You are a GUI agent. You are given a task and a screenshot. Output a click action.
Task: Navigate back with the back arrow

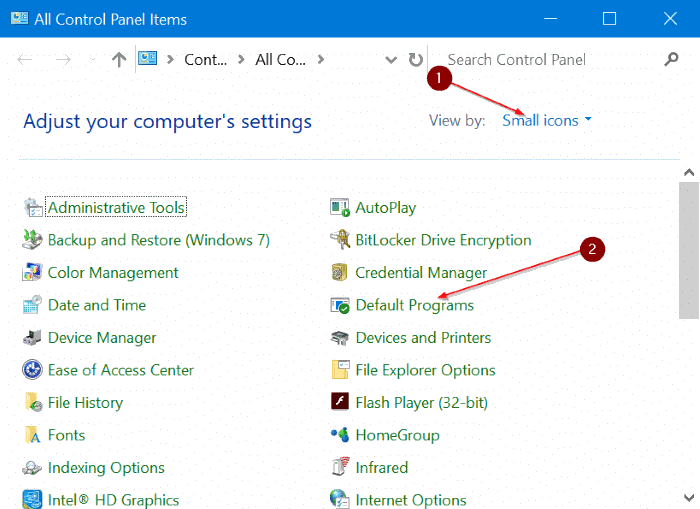tap(25, 59)
